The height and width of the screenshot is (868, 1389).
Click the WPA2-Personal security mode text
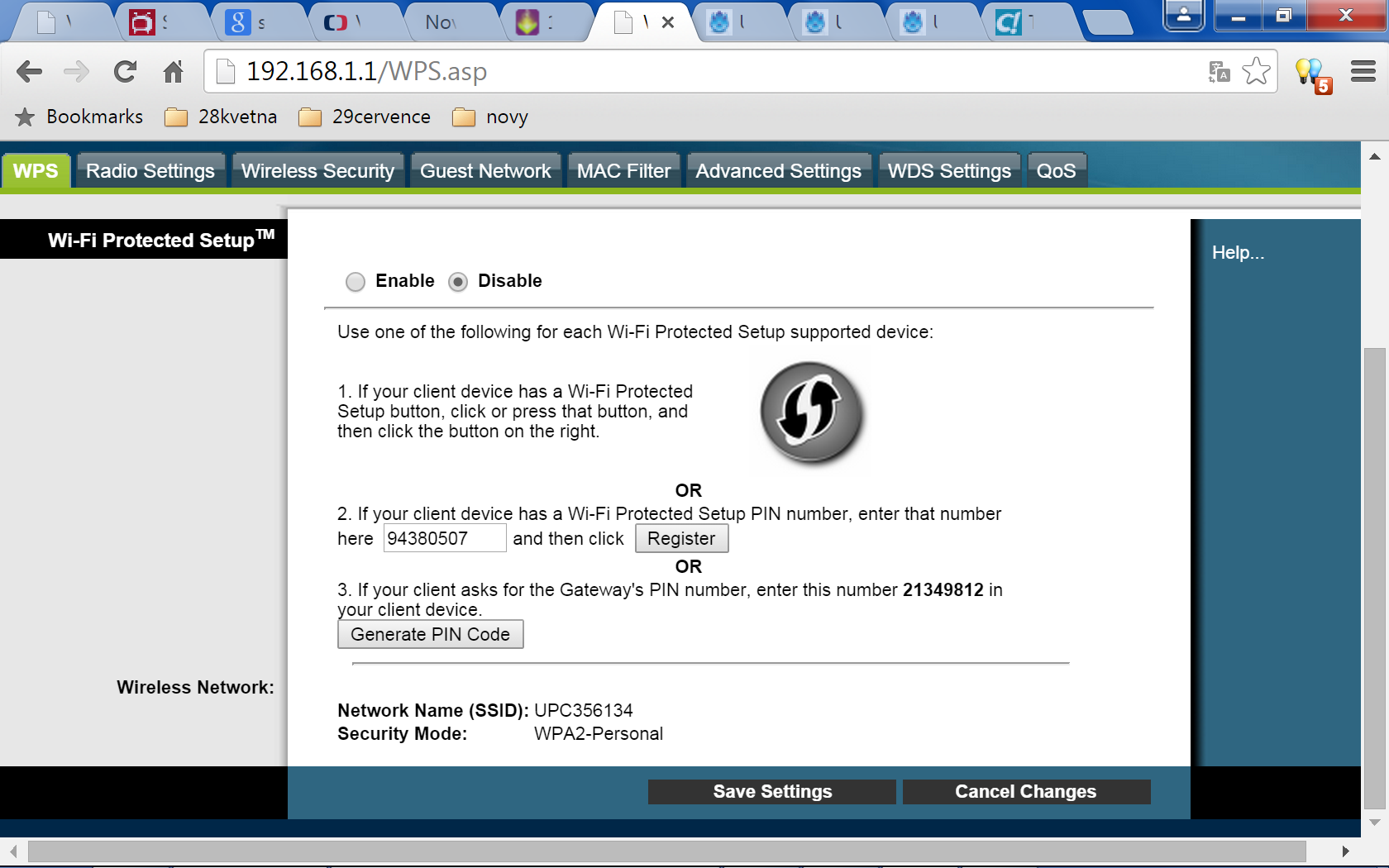pos(599,733)
